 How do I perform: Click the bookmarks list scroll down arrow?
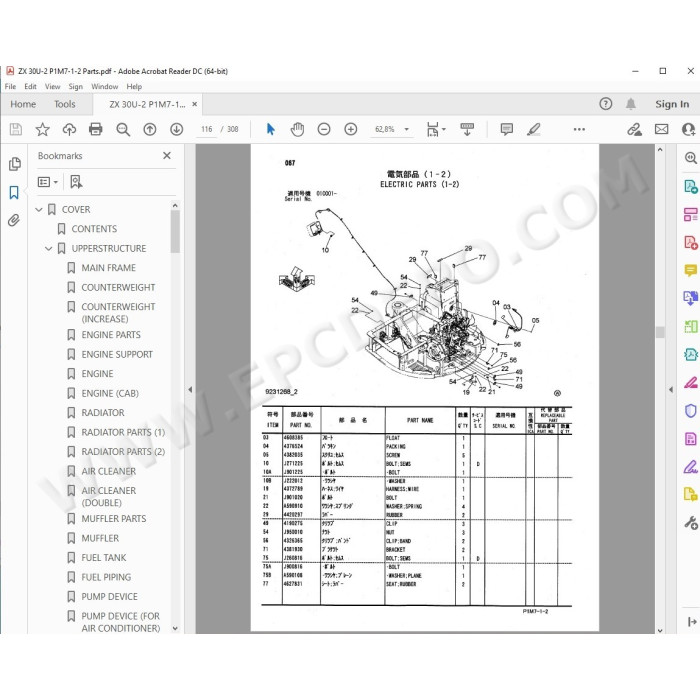pyautogui.click(x=175, y=628)
